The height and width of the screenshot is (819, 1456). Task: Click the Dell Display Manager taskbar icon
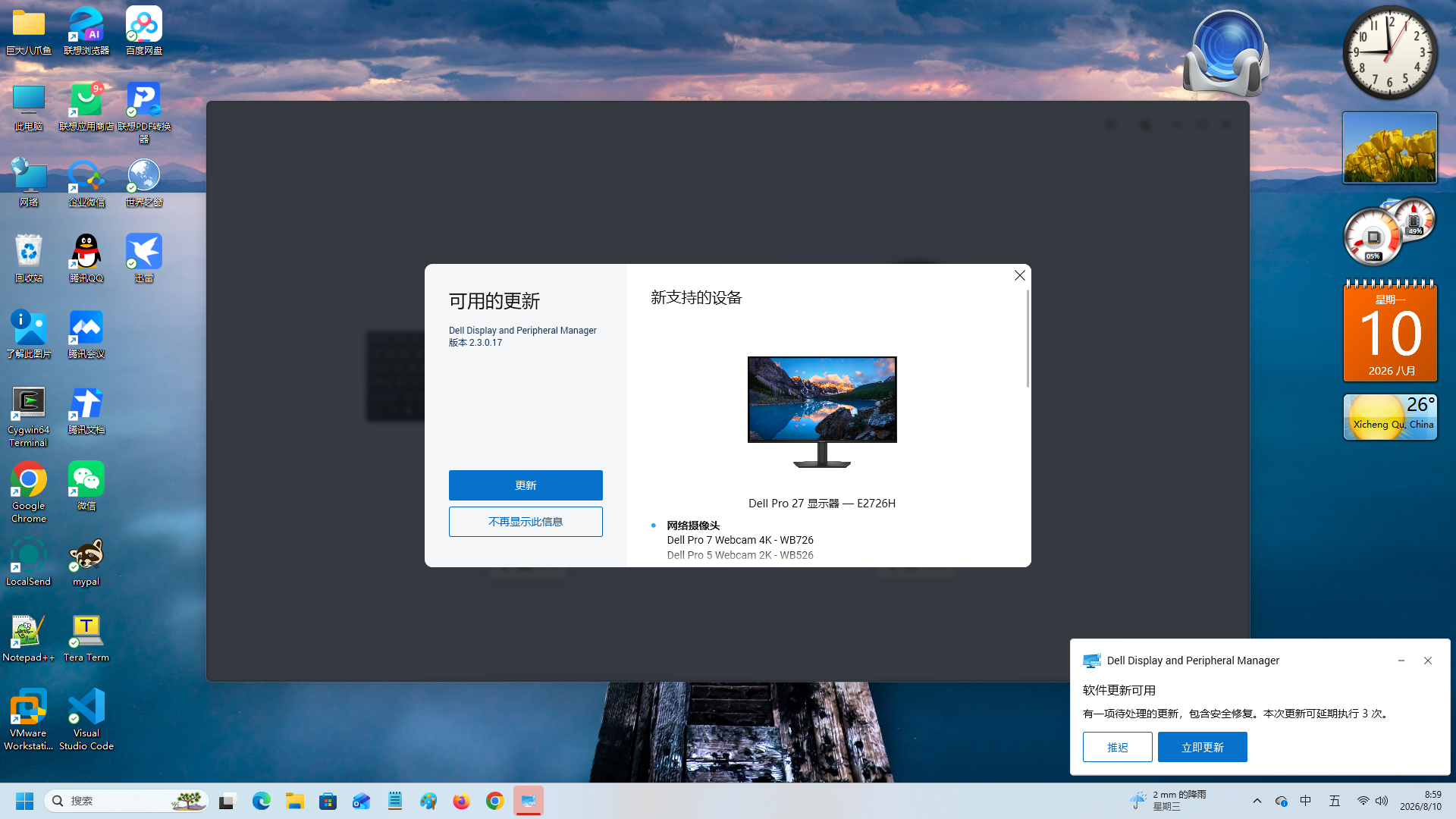coord(529,801)
